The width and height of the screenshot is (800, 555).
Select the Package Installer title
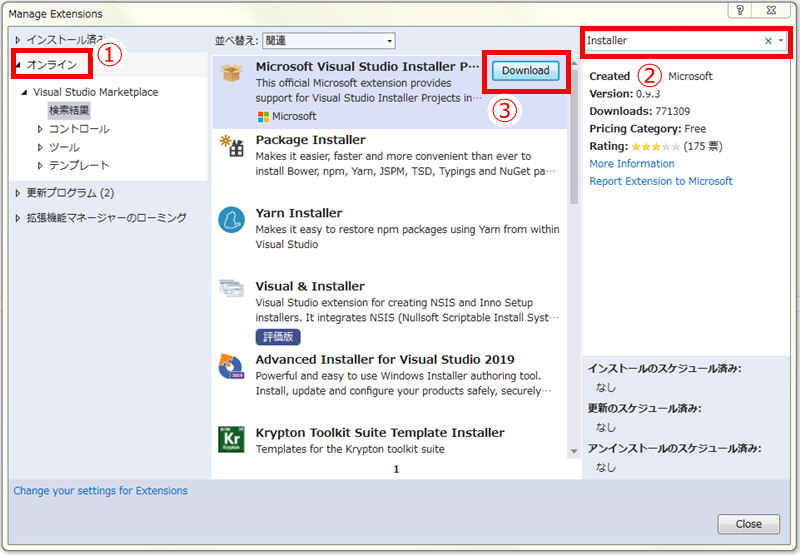click(x=310, y=140)
